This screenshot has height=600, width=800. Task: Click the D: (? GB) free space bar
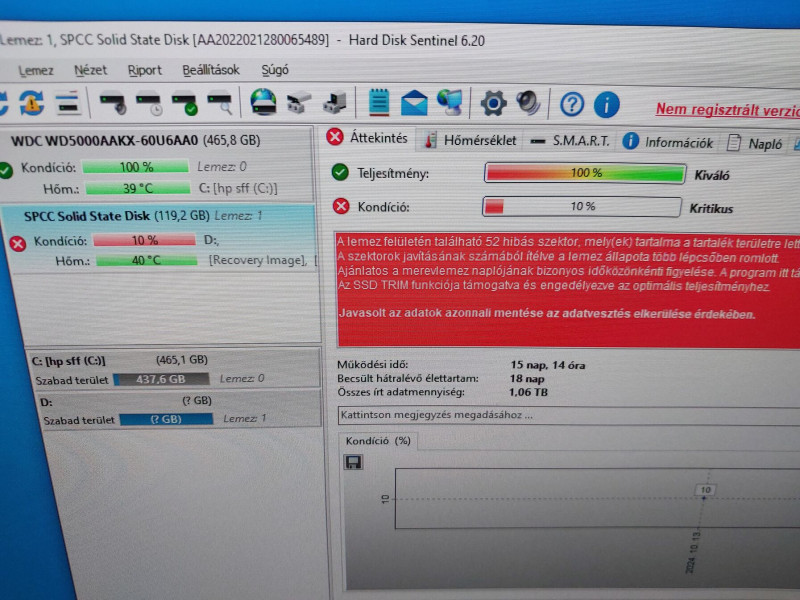pyautogui.click(x=166, y=419)
